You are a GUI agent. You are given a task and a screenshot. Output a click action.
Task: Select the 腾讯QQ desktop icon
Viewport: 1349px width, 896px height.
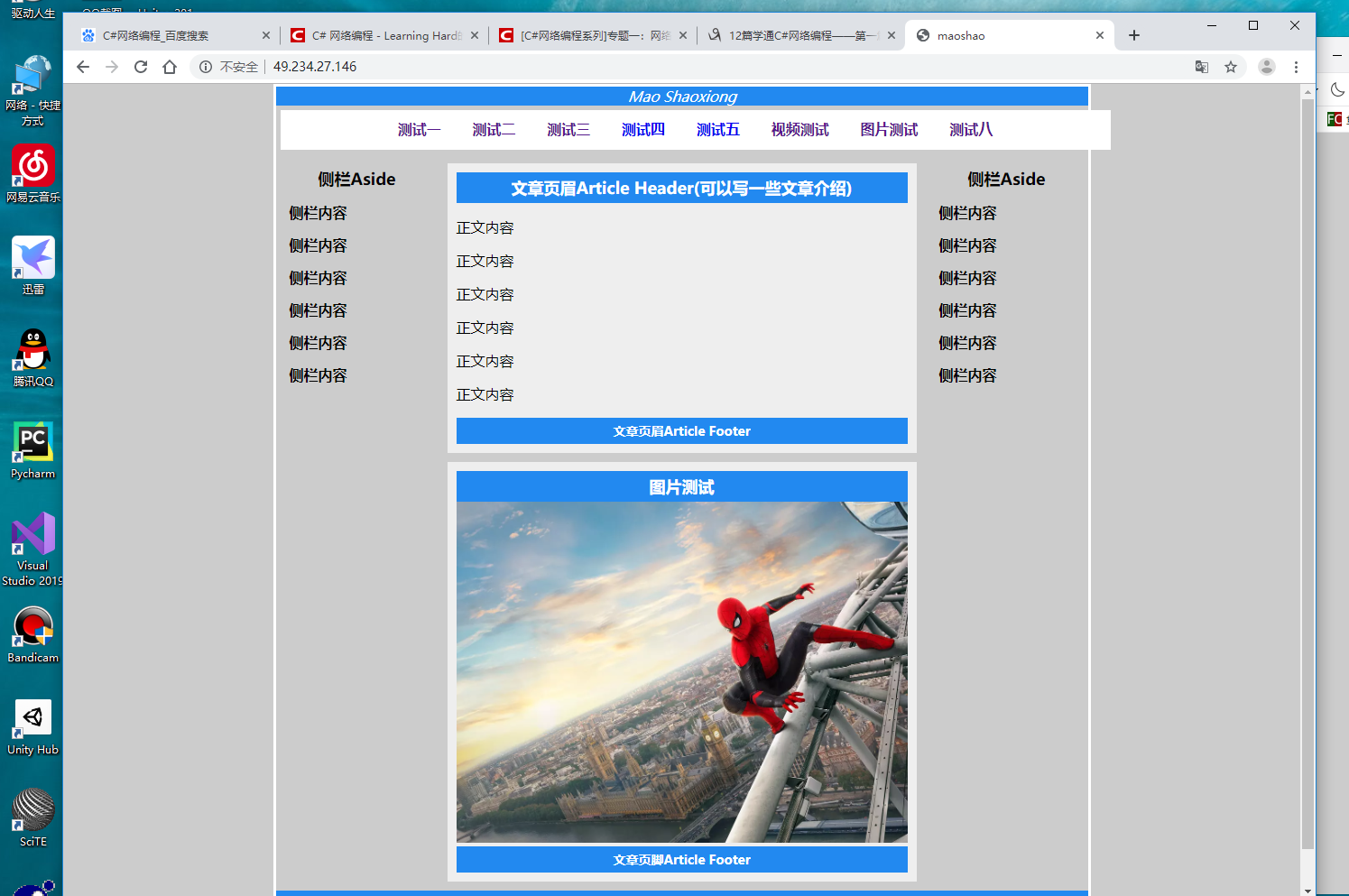[x=32, y=358]
